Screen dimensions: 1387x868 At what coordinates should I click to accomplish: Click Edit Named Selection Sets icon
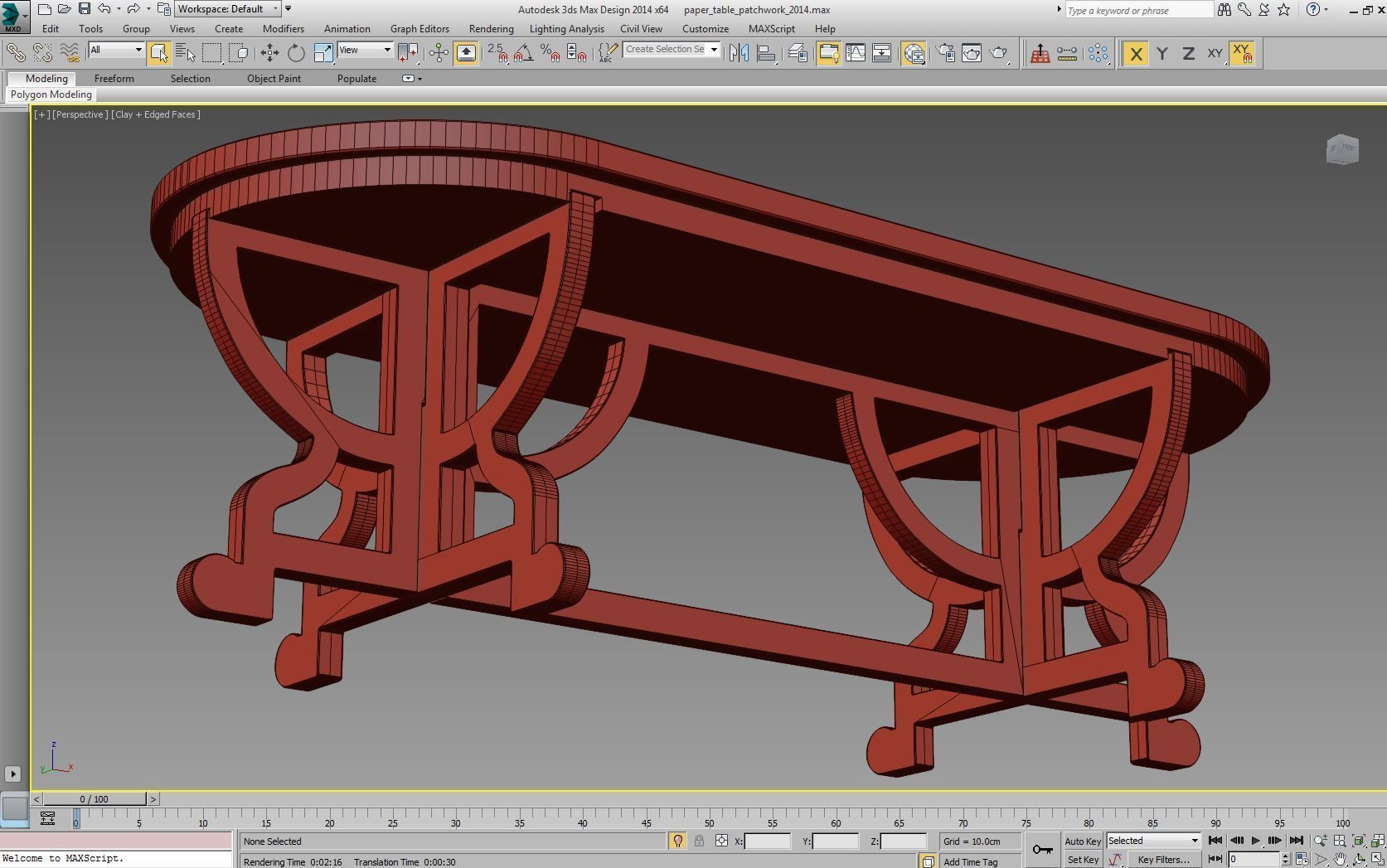pyautogui.click(x=608, y=53)
